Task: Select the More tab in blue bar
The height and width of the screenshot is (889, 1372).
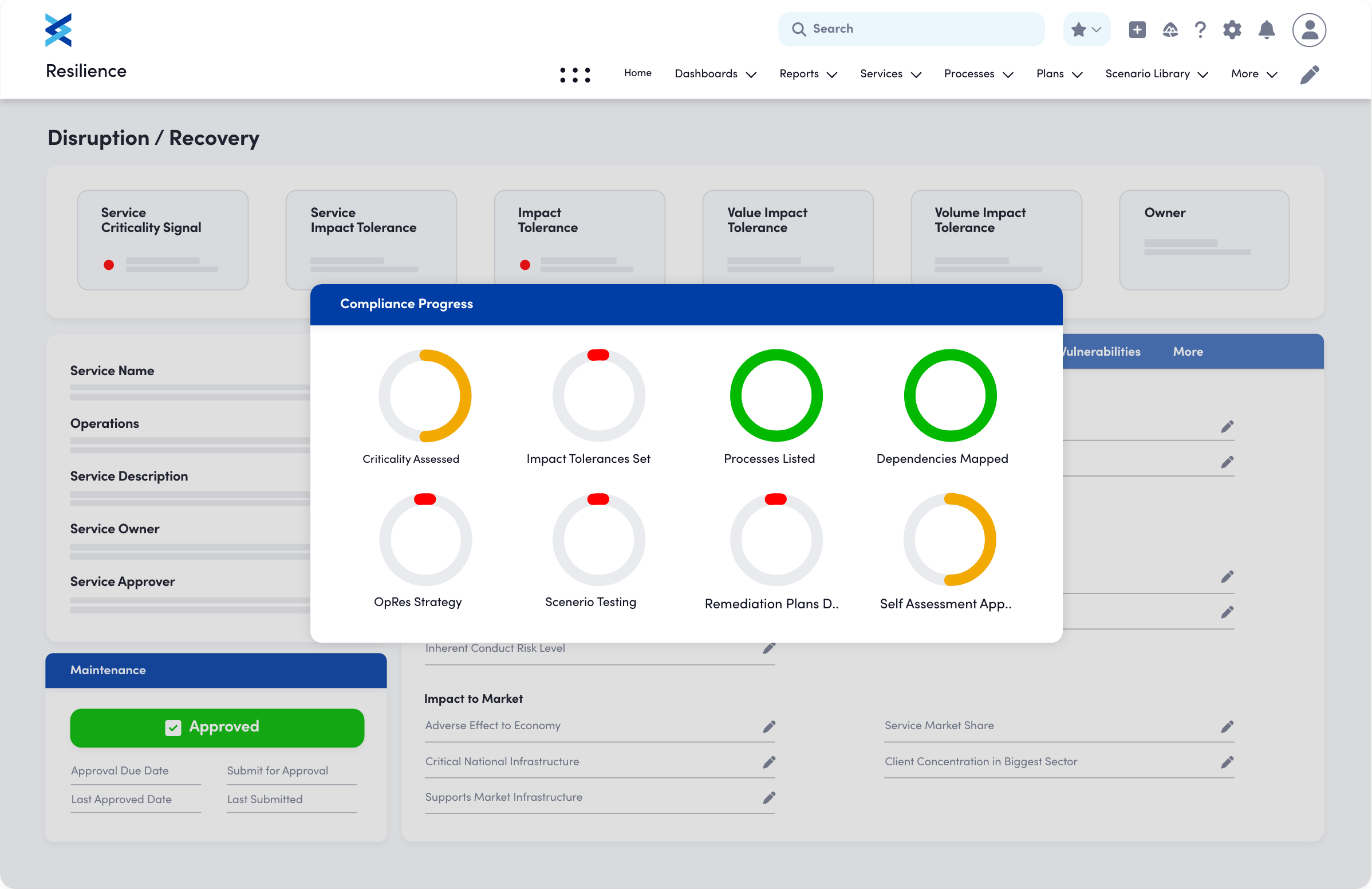Action: [1188, 351]
